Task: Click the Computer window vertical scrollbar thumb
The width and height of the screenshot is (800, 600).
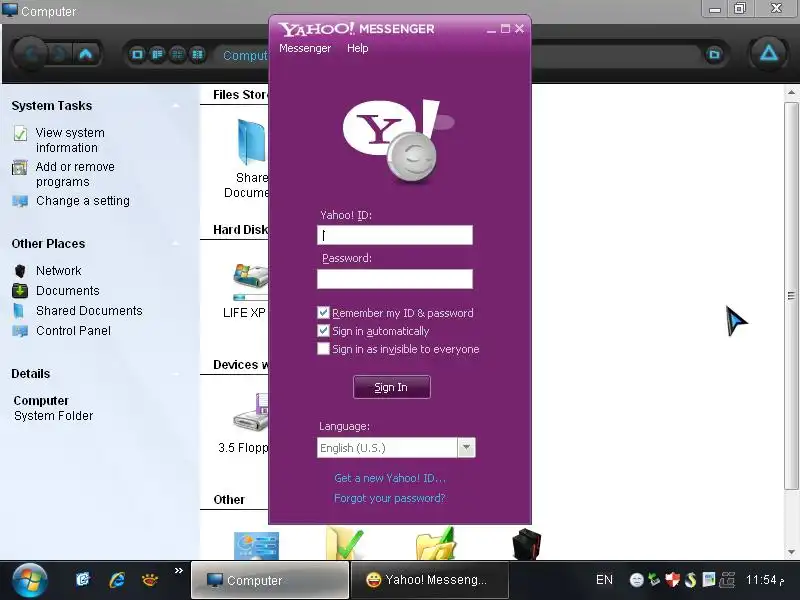Action: [791, 295]
